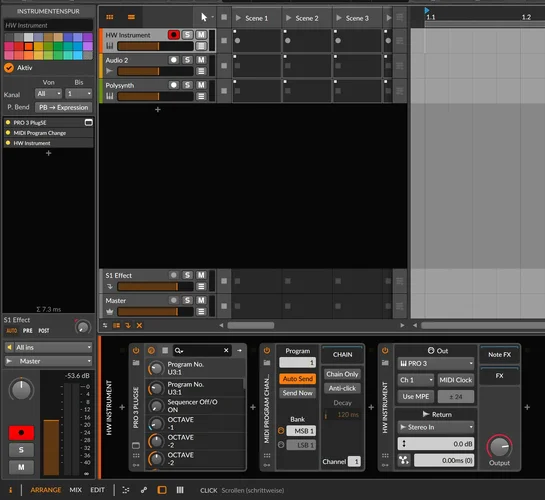
Task: Click the MSB 1 bank field
Action: click(x=301, y=431)
